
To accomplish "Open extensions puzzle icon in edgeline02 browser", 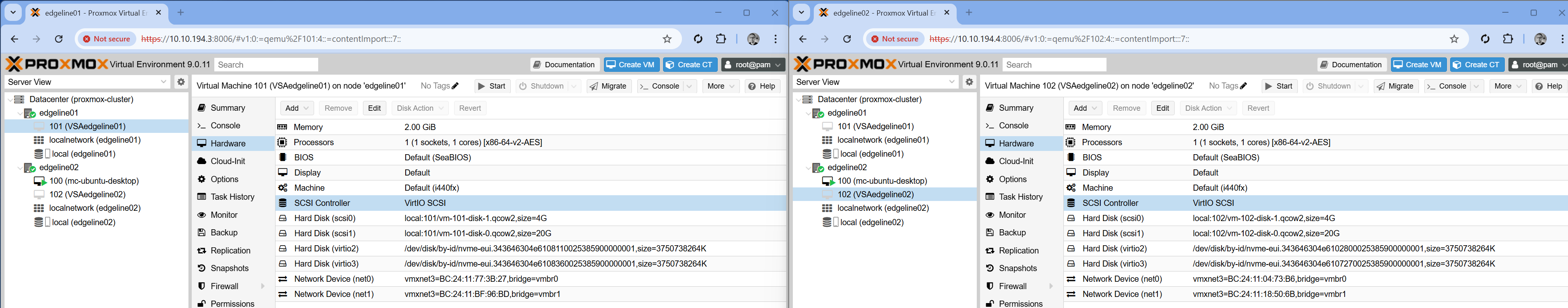I will [x=1508, y=39].
